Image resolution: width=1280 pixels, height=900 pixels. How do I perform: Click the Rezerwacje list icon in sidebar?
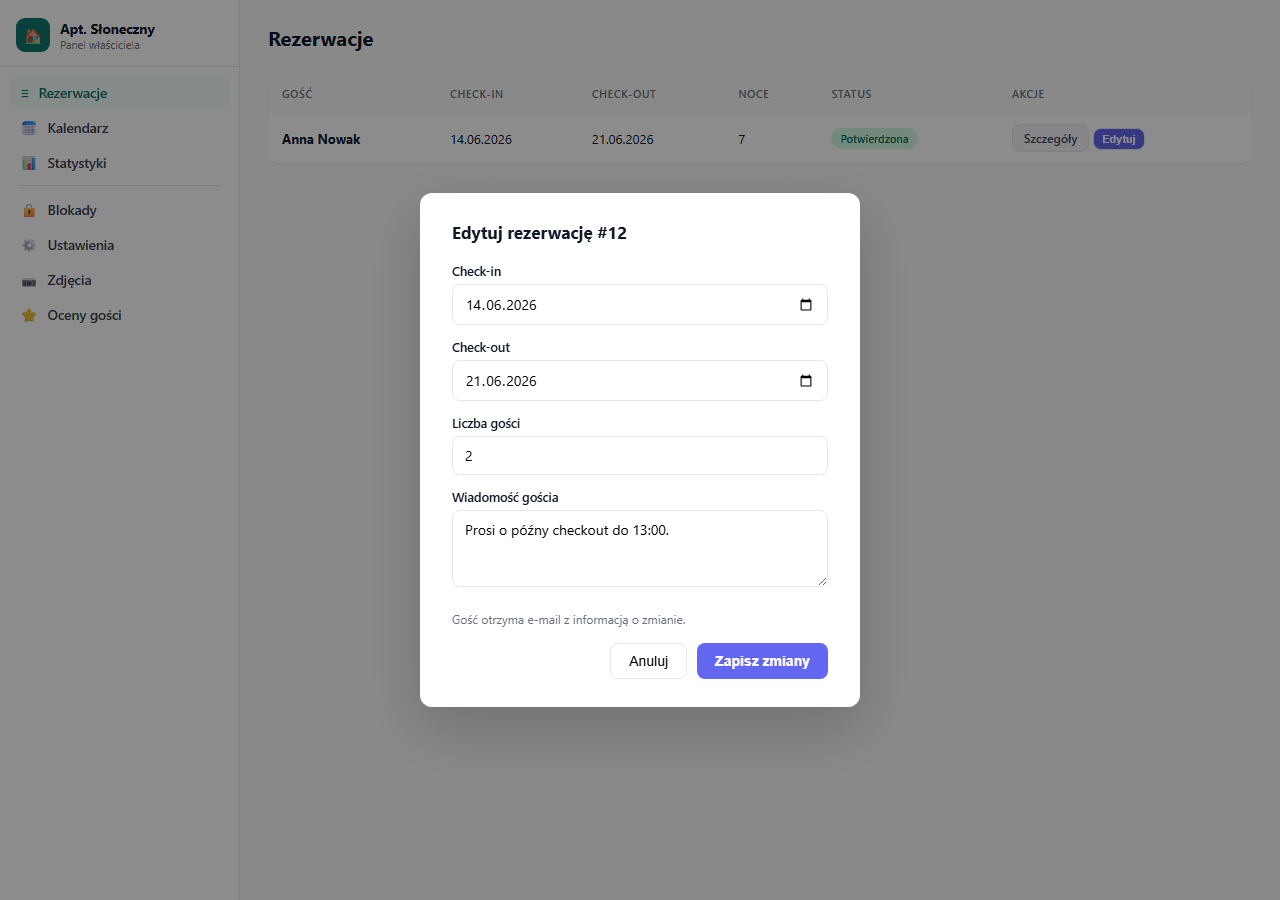click(x=25, y=93)
